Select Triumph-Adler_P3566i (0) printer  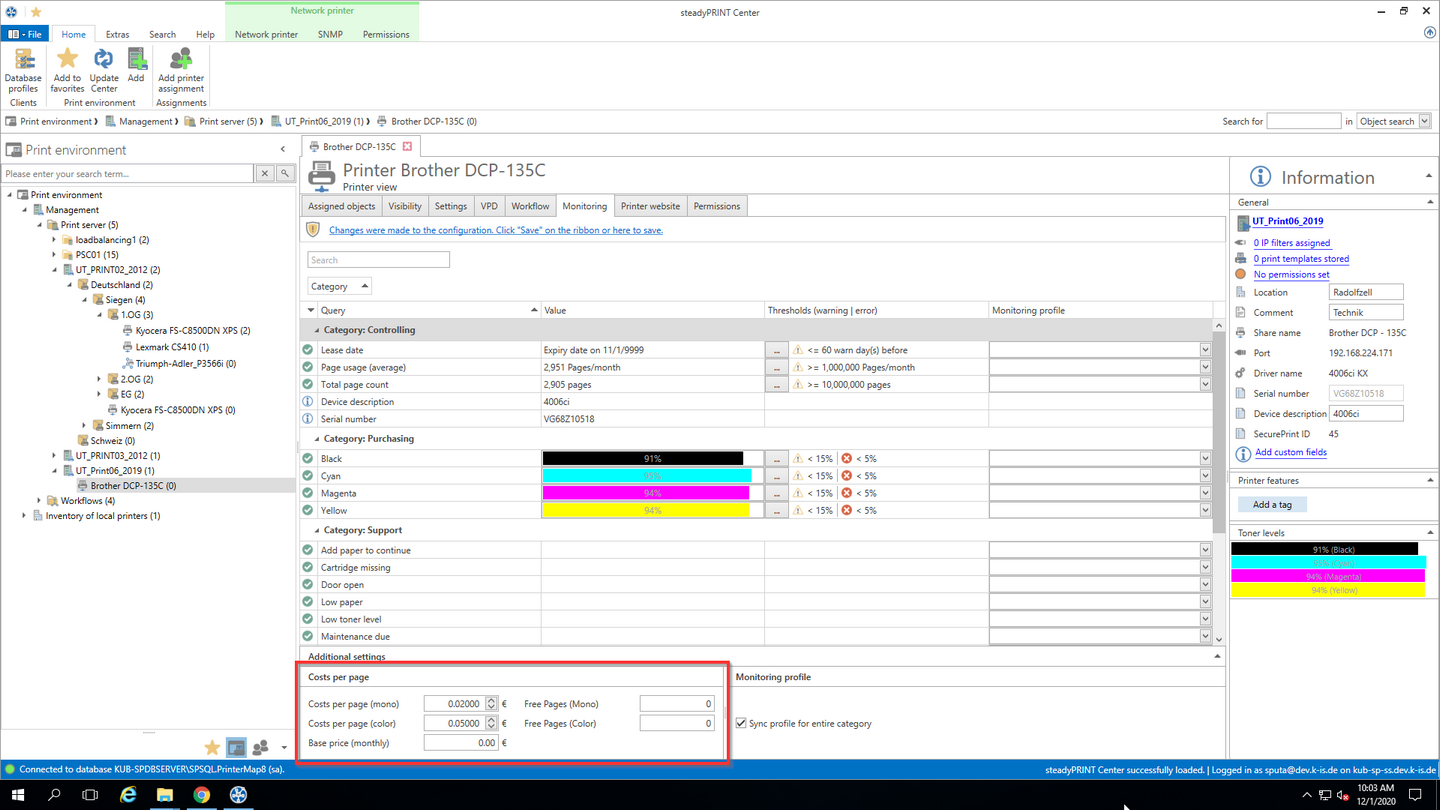click(185, 364)
